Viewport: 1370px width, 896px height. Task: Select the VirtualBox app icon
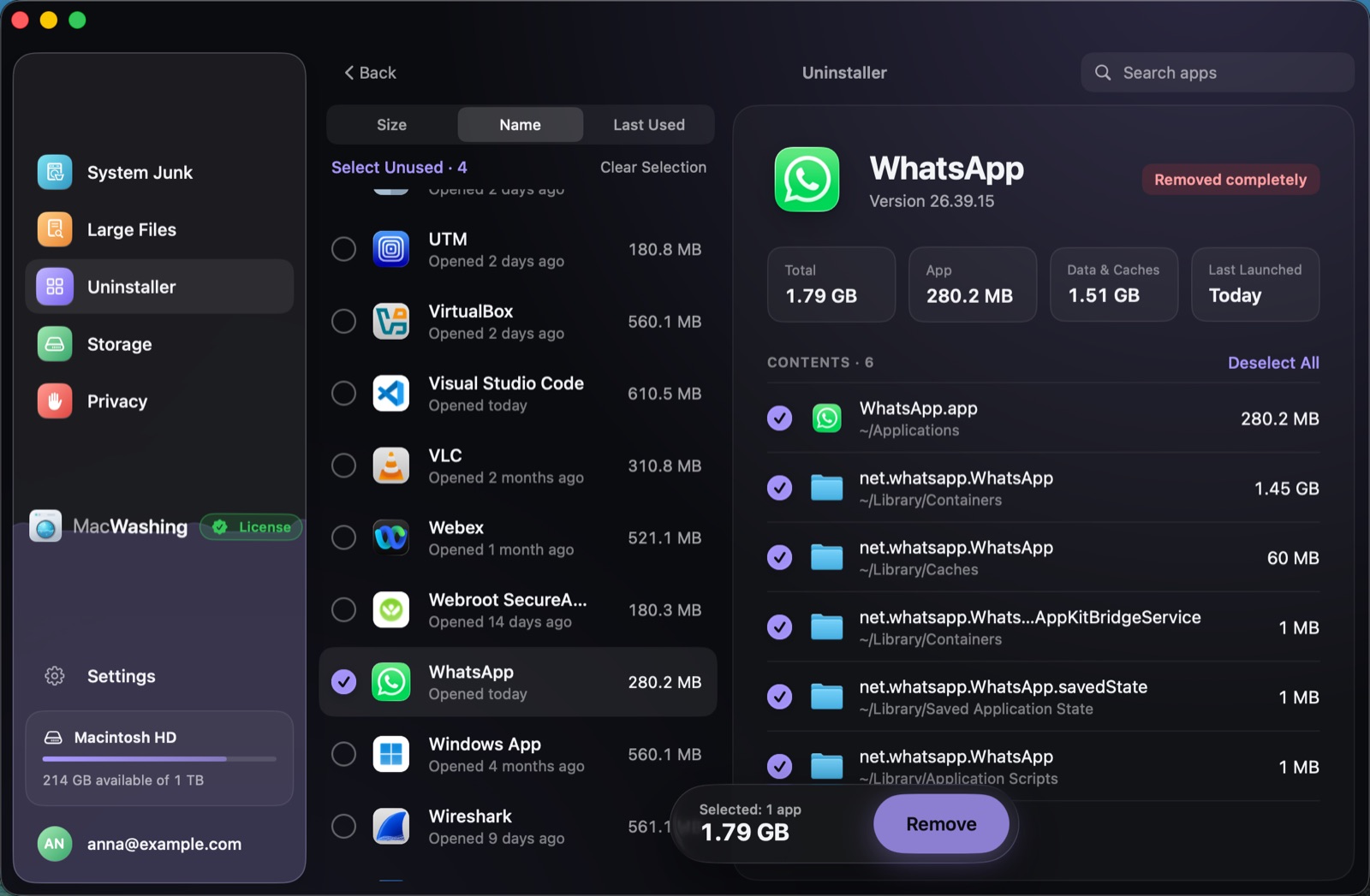pos(391,322)
